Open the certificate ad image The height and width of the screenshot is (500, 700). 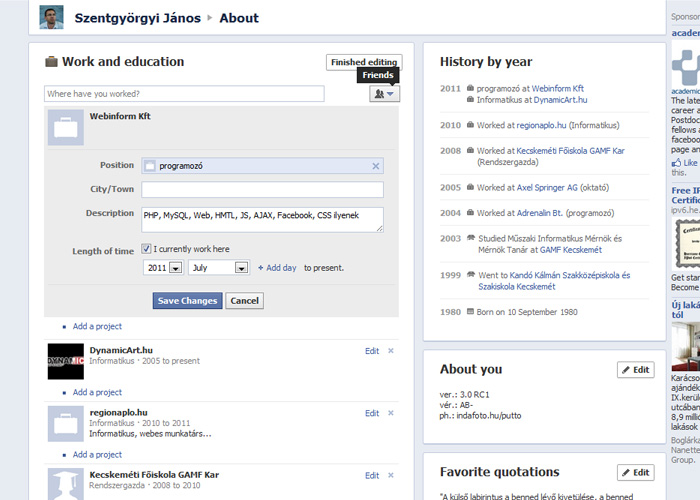pos(686,244)
